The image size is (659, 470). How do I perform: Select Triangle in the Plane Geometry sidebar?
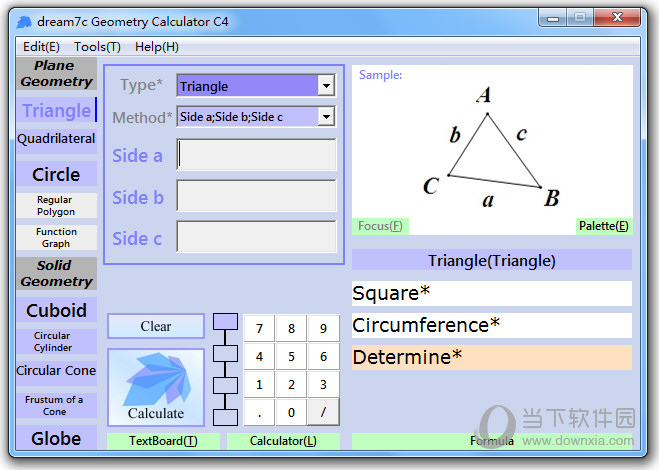coord(56,110)
